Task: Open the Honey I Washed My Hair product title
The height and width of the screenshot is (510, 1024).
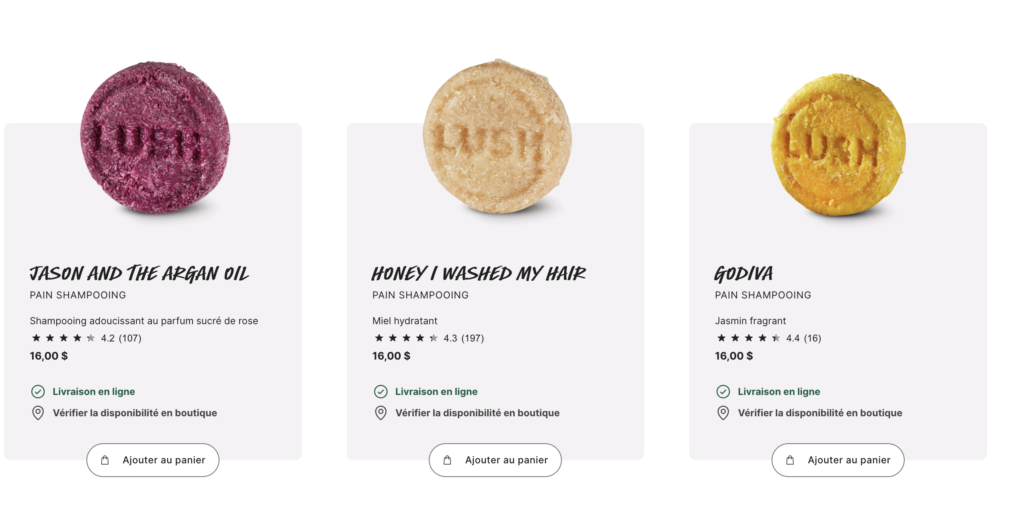Action: point(478,273)
